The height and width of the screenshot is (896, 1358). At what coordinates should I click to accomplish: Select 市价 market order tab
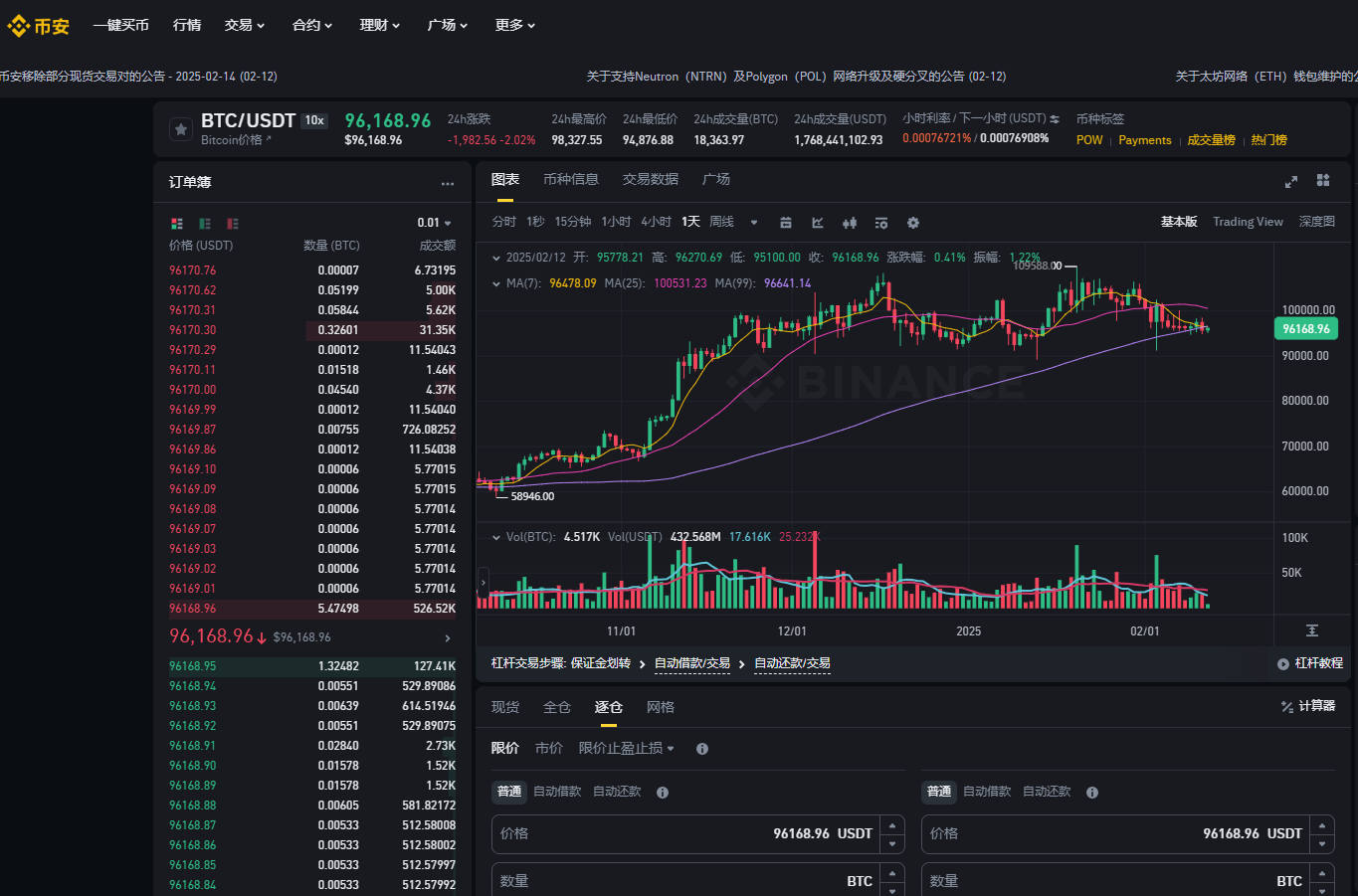(x=549, y=748)
